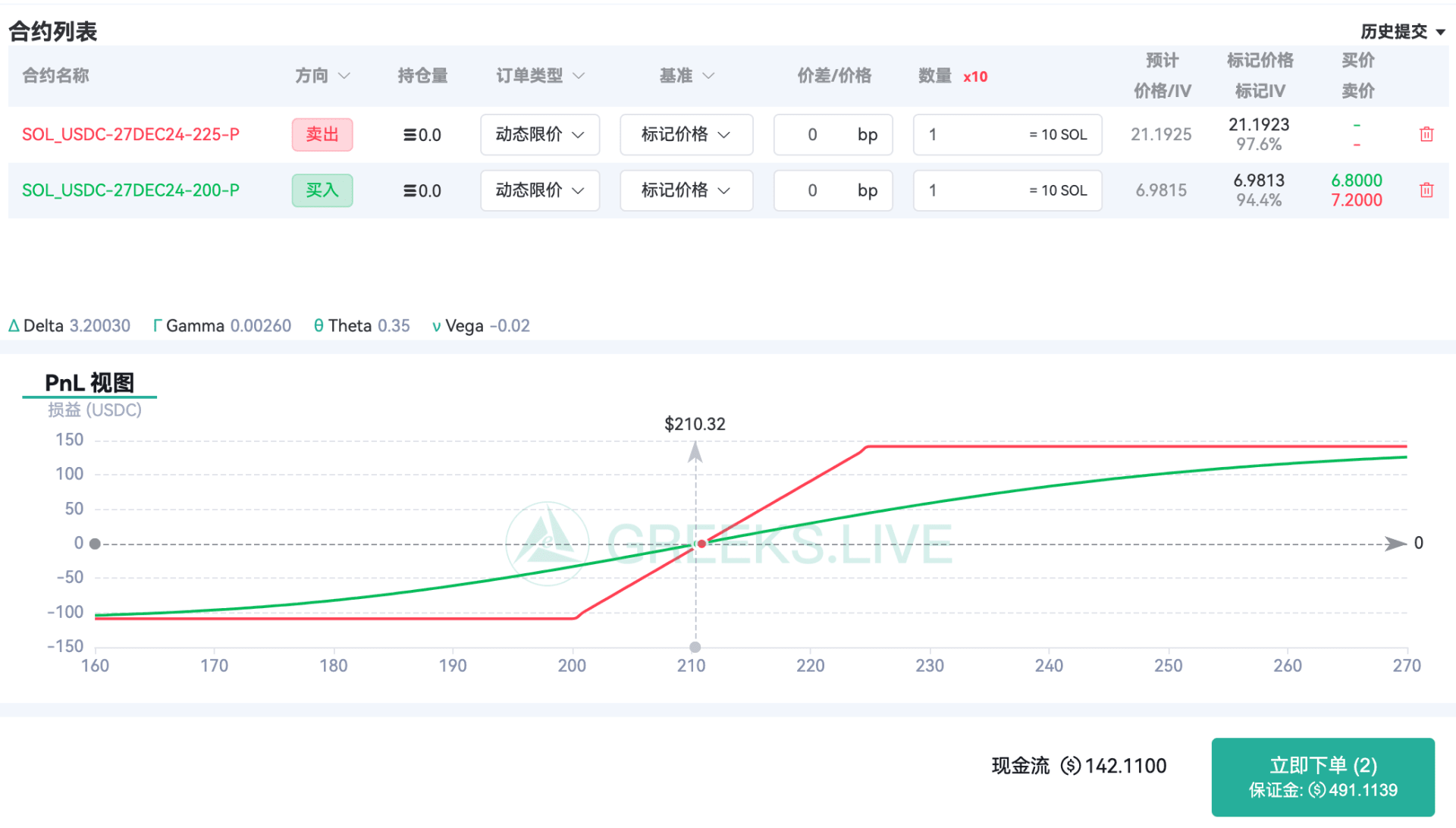Click the x10 quantity multiplier
1456x828 pixels.
coord(975,77)
